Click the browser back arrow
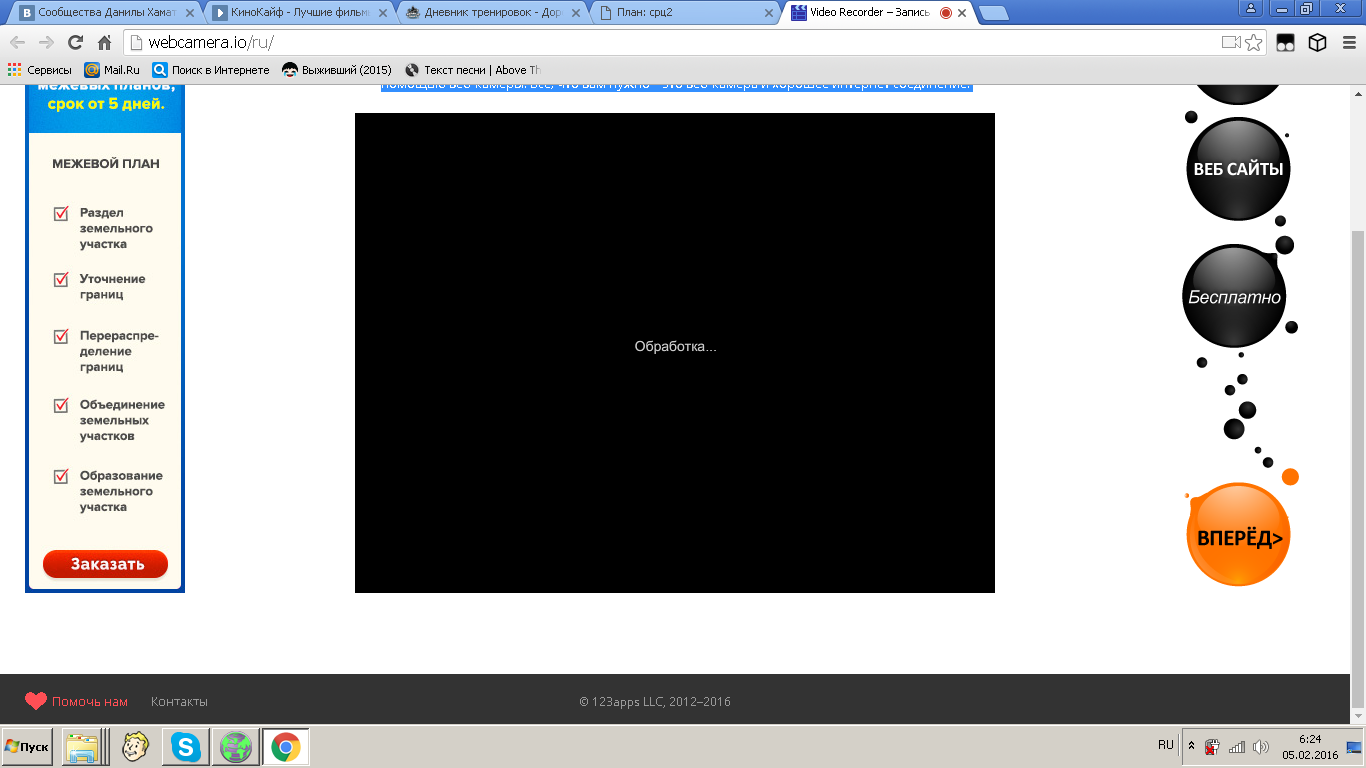 point(17,43)
